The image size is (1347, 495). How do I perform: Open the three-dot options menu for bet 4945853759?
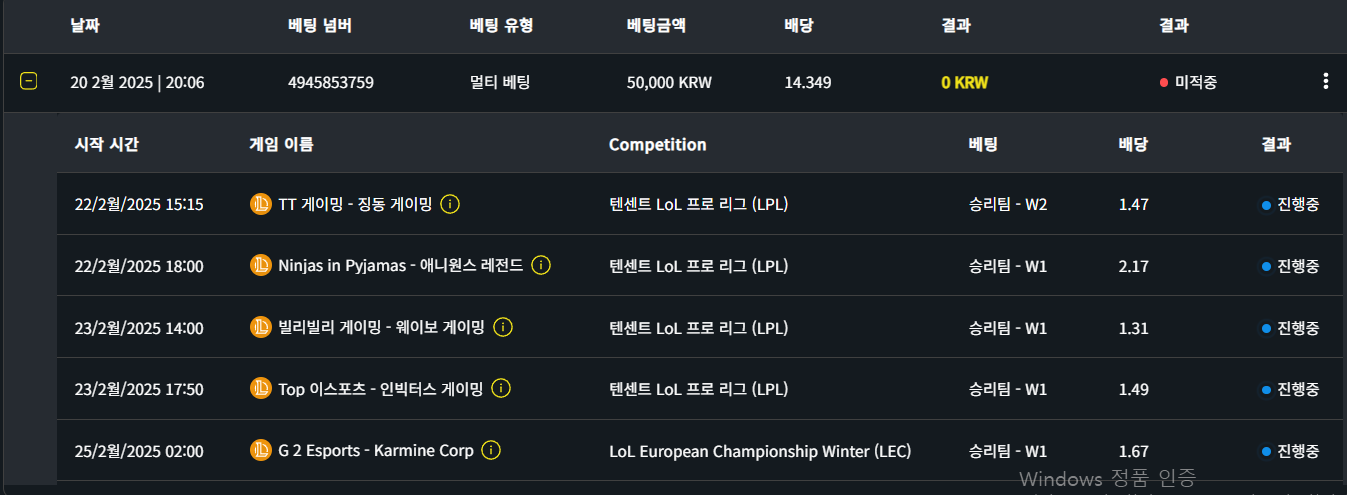click(x=1326, y=82)
